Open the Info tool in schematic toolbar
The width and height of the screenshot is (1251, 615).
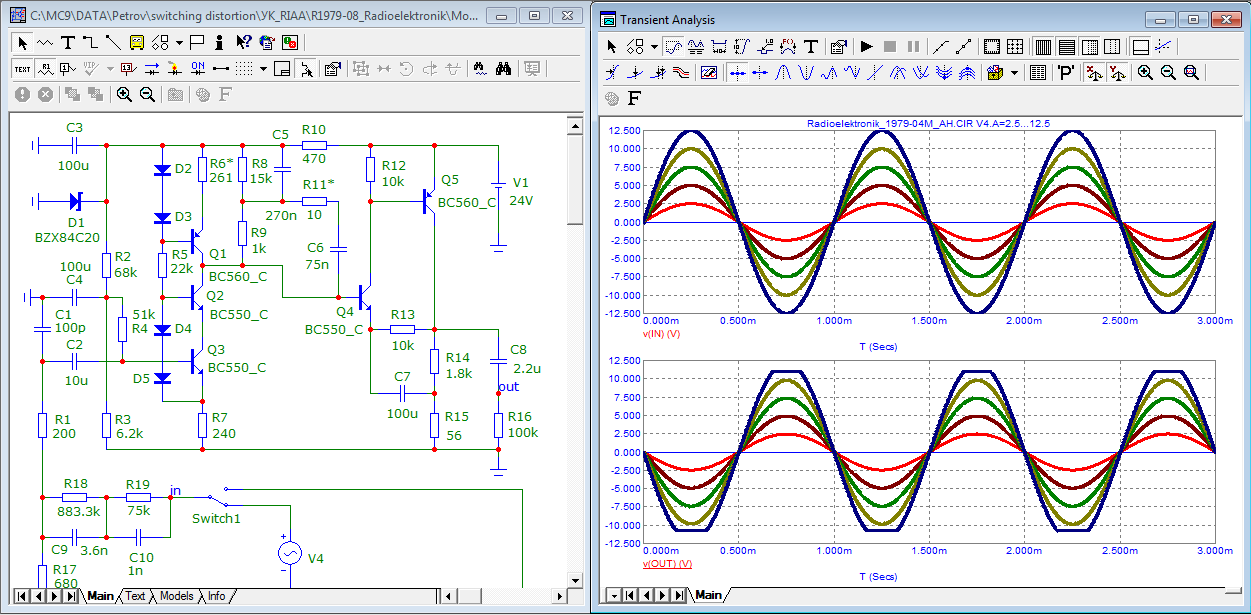click(220, 42)
